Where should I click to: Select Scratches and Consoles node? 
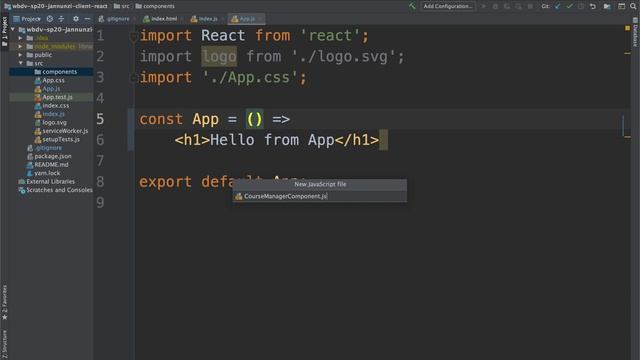(55, 190)
